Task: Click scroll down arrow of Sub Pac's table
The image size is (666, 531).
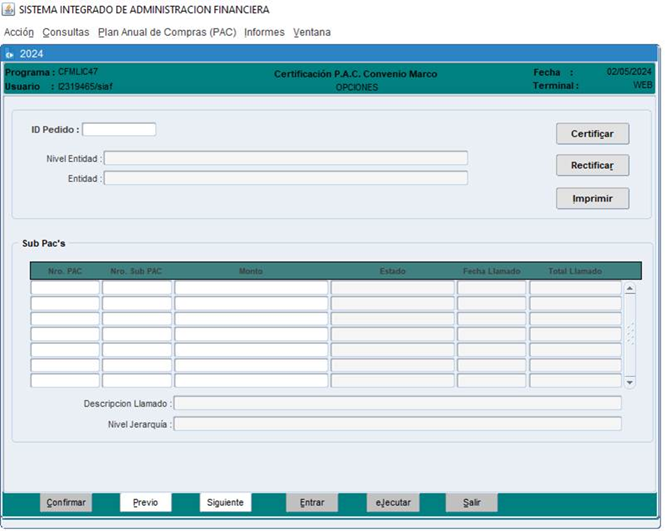Action: click(x=629, y=382)
